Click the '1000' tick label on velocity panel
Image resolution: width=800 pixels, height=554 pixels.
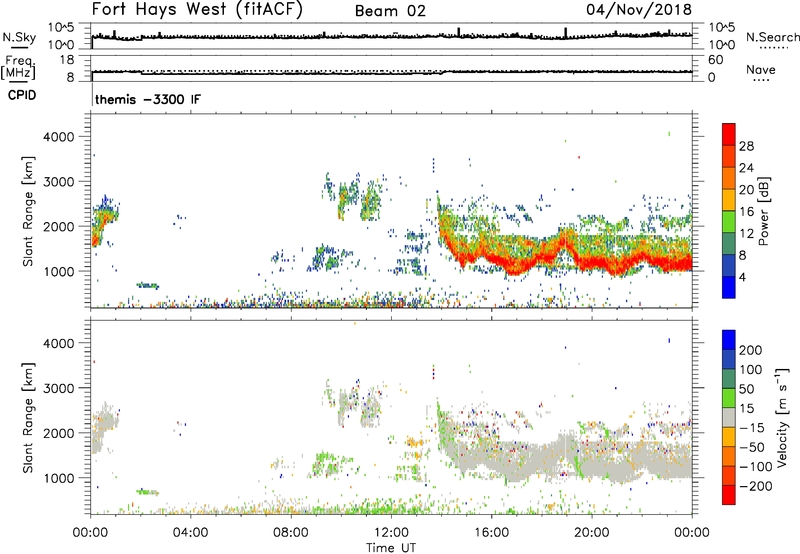point(59,478)
